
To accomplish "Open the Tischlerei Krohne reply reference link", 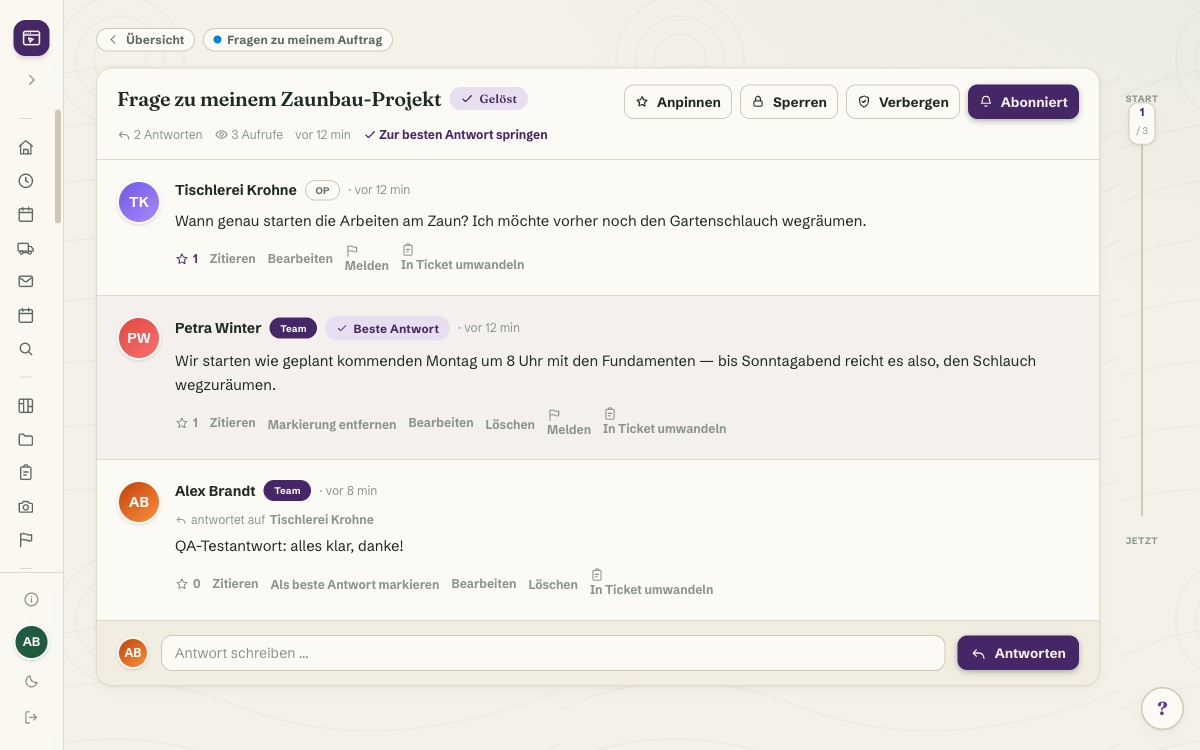I will click(x=322, y=520).
